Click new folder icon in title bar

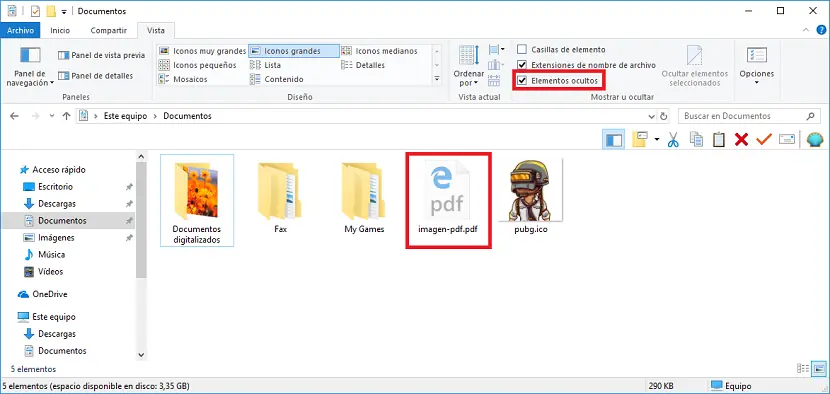pyautogui.click(x=51, y=11)
